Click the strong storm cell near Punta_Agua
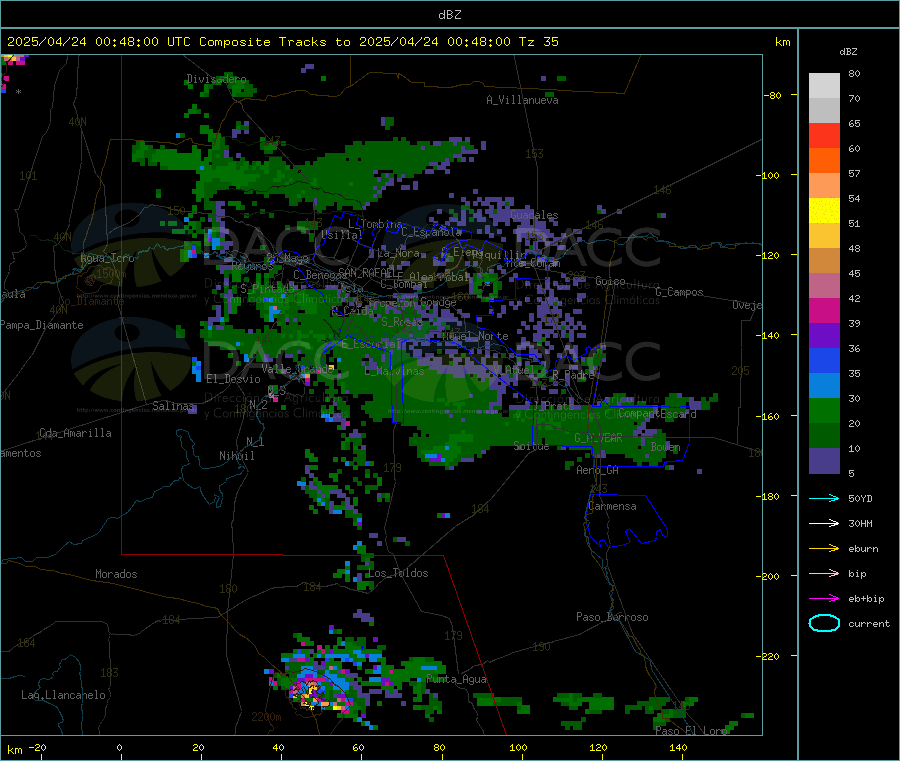900x761 pixels. coord(313,692)
